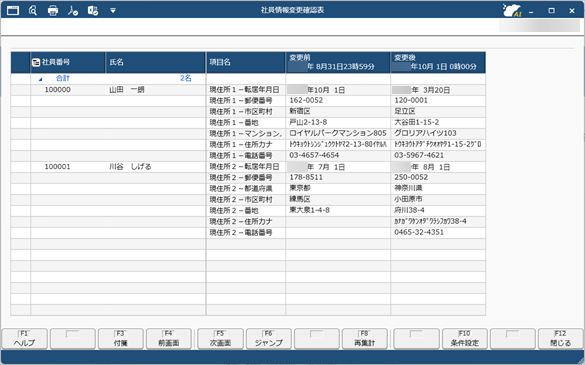Click the 2名 total count

click(185, 78)
